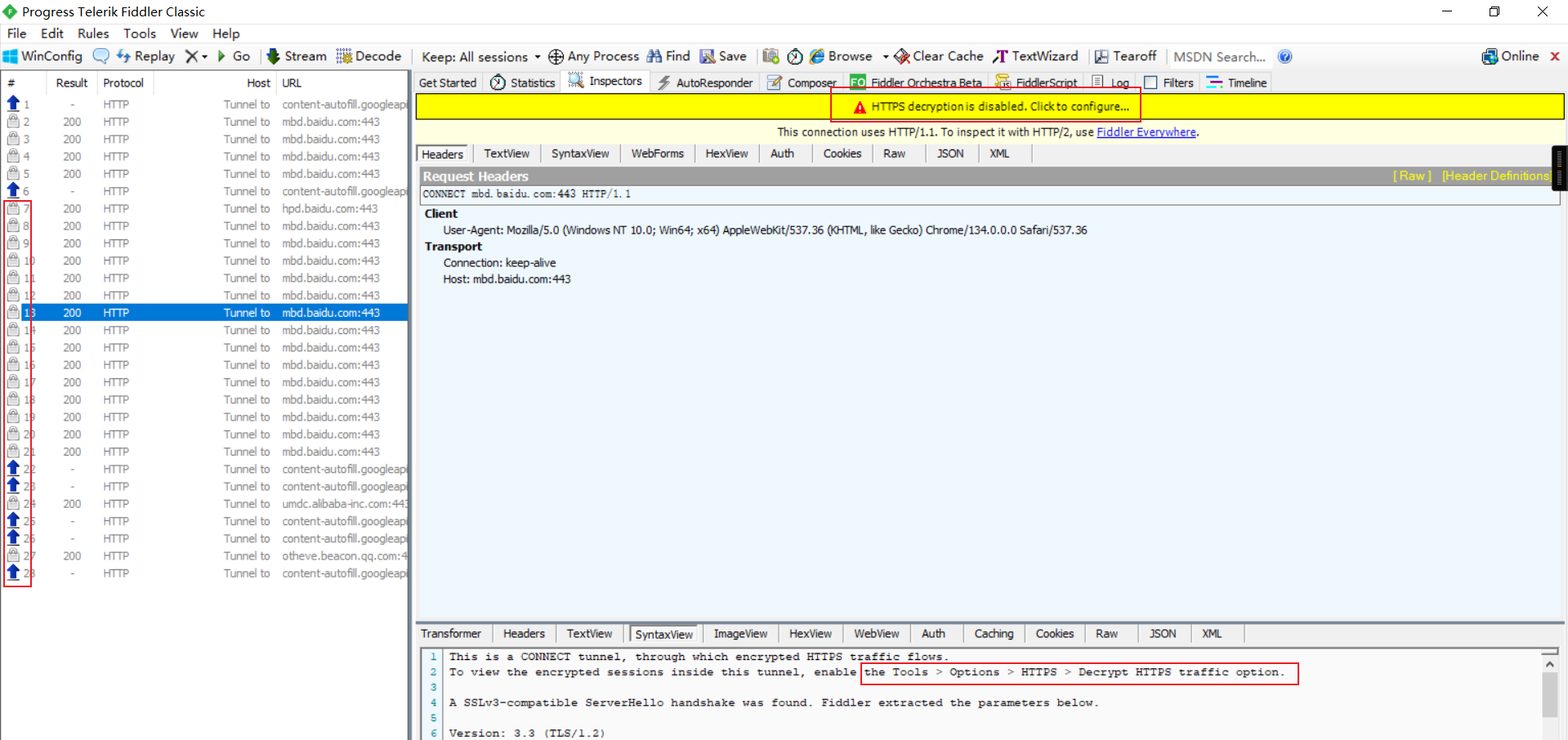Image resolution: width=1568 pixels, height=740 pixels.
Task: Select the request SyntaxView inspector tab
Action: (580, 154)
